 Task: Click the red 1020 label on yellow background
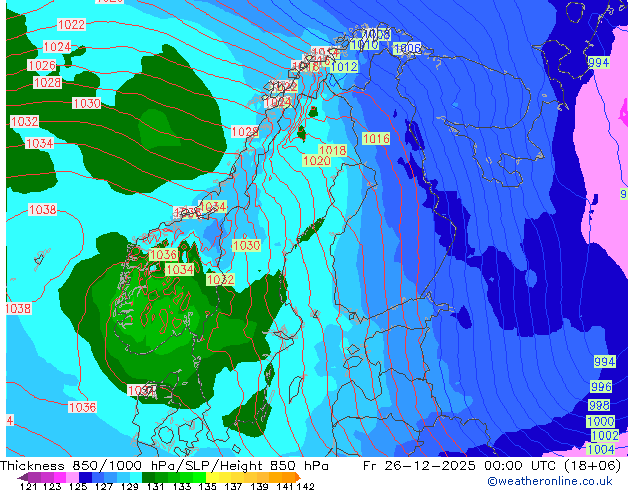pos(317,161)
